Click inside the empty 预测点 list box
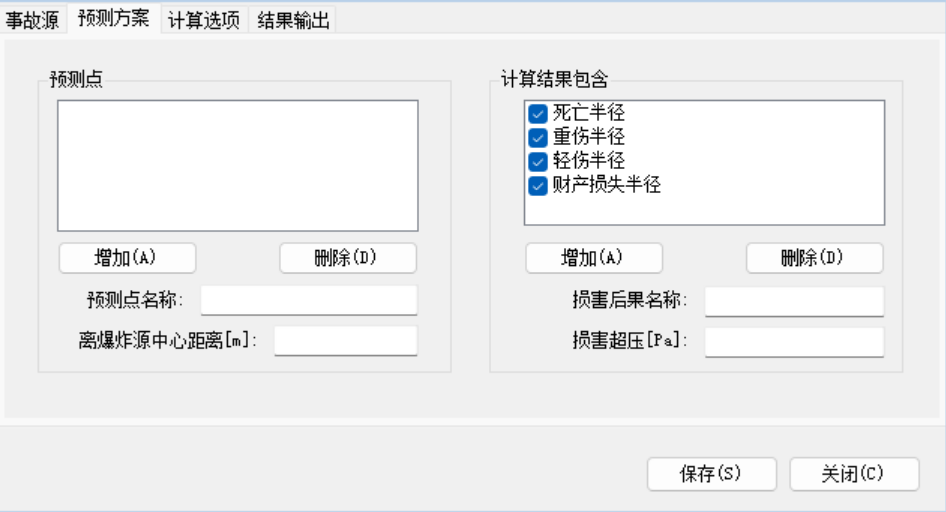Viewport: 946px width, 512px height. click(x=237, y=166)
